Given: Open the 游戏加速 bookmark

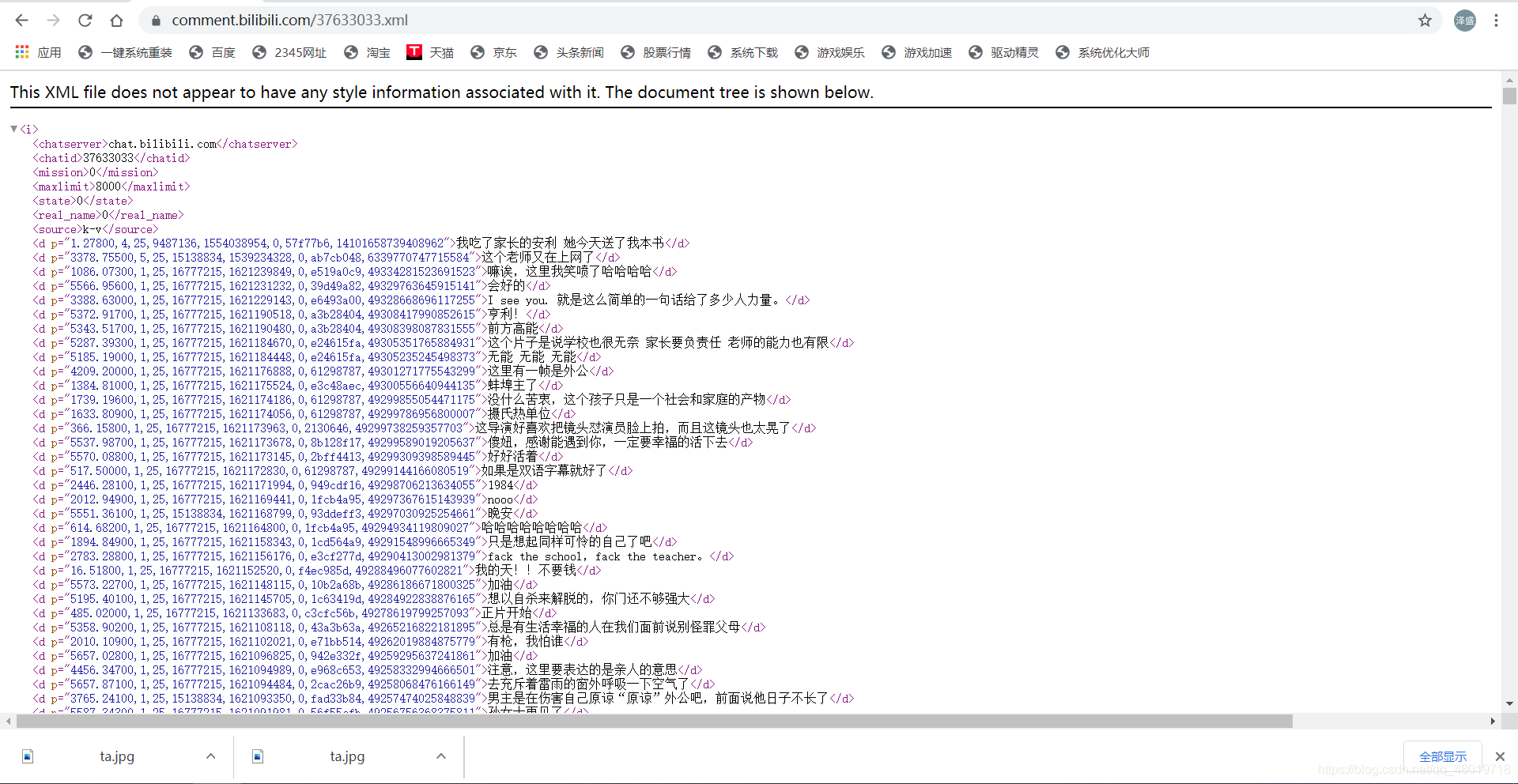Looking at the screenshot, I should (916, 52).
